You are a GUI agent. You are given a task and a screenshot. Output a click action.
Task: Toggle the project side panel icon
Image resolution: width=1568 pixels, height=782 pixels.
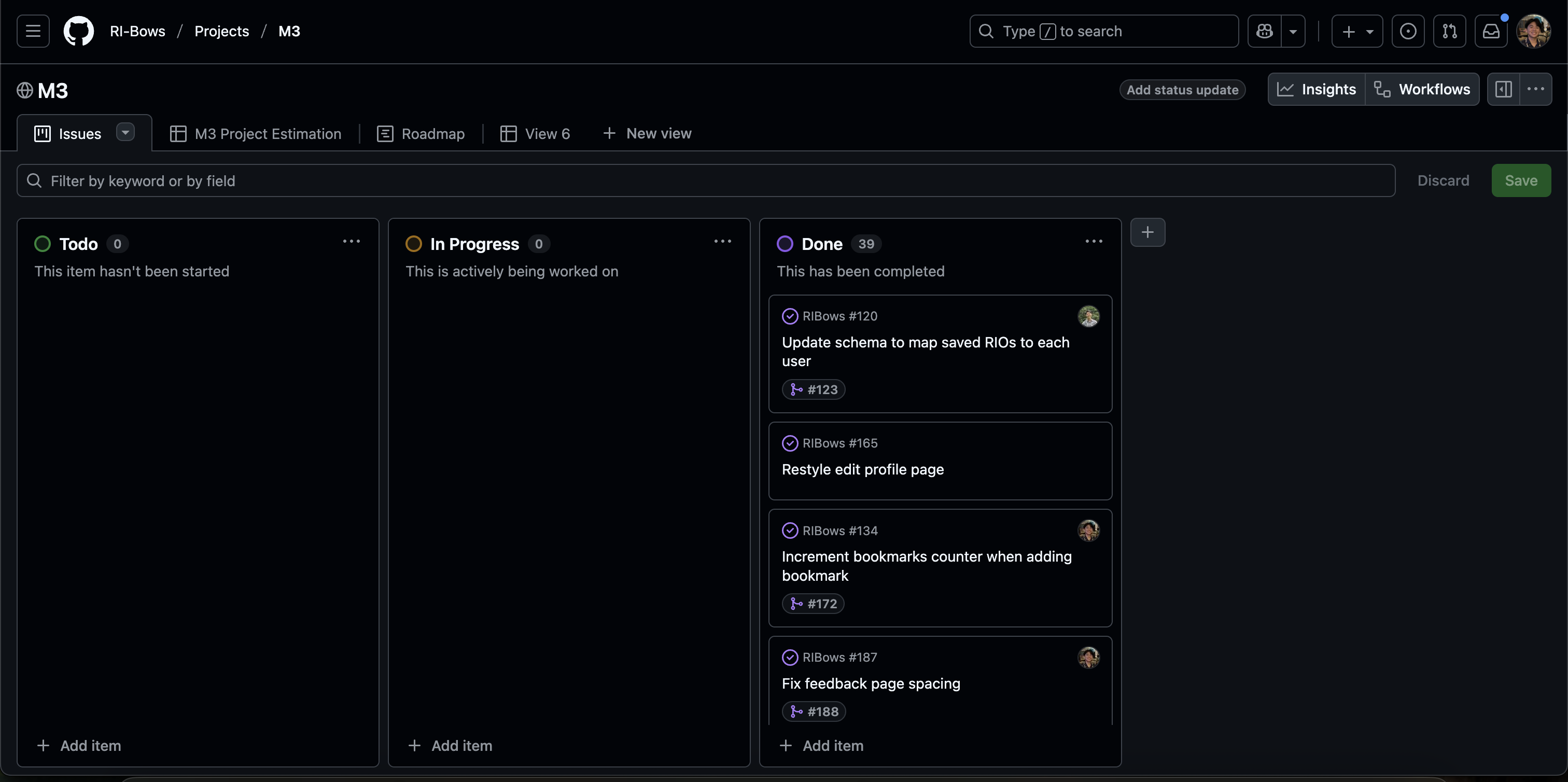[x=1504, y=90]
